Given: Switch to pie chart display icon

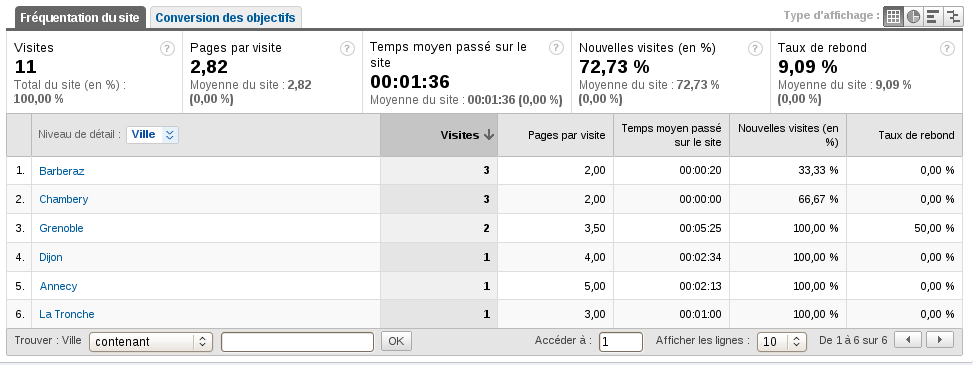Looking at the screenshot, I should click(913, 17).
